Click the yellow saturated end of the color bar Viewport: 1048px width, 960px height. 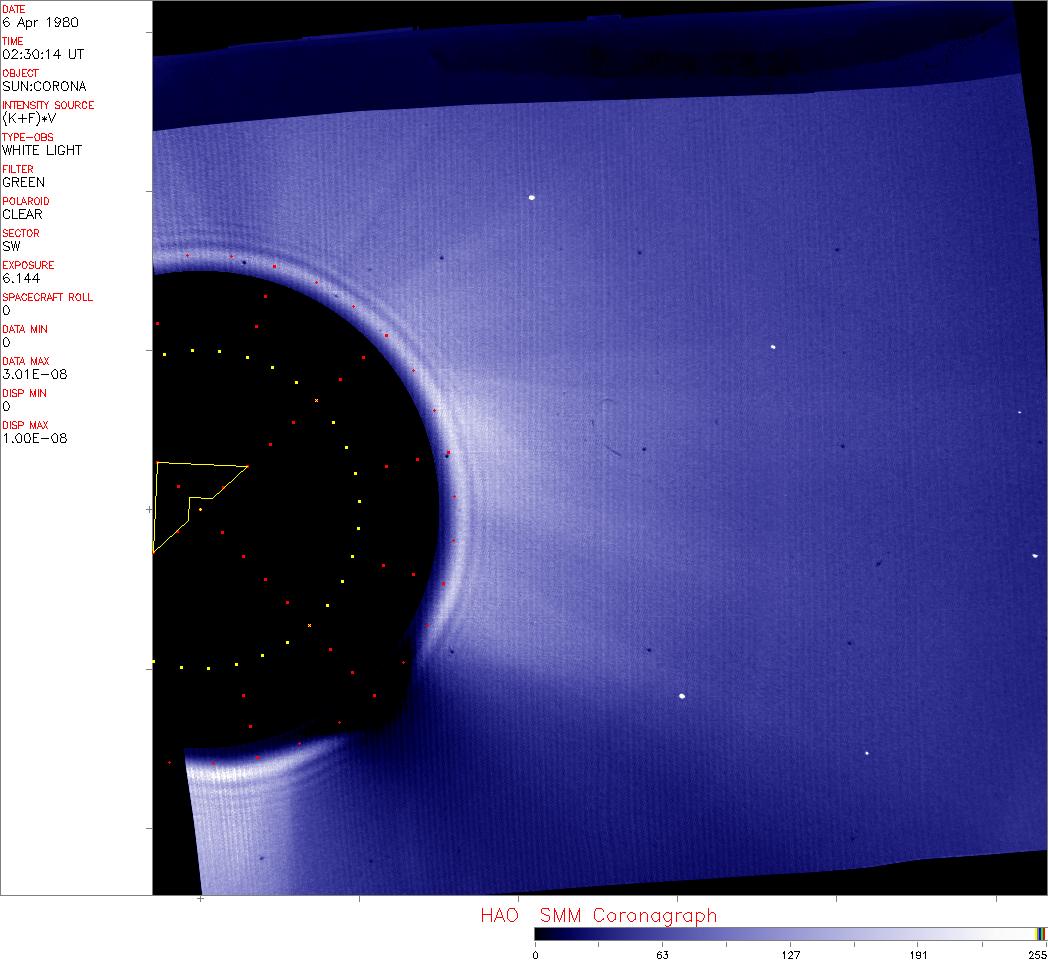(x=1041, y=934)
